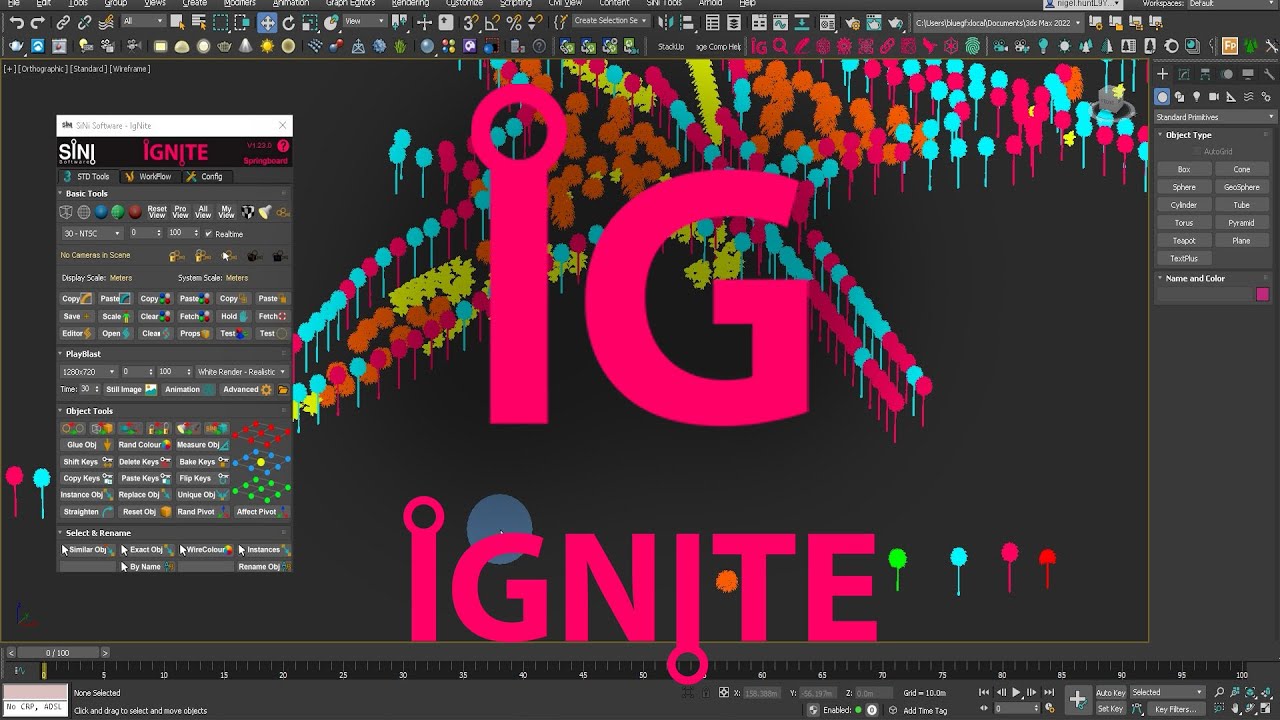Activate the Select and Rotate tool

(289, 22)
